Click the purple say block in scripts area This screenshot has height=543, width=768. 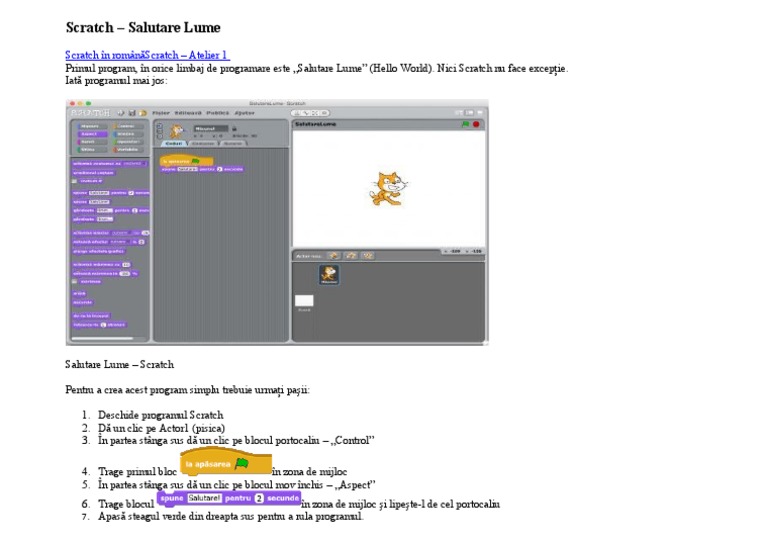pos(202,169)
